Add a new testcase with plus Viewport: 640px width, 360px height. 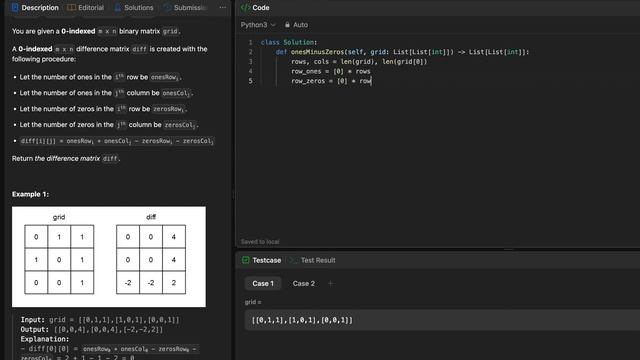(x=331, y=283)
